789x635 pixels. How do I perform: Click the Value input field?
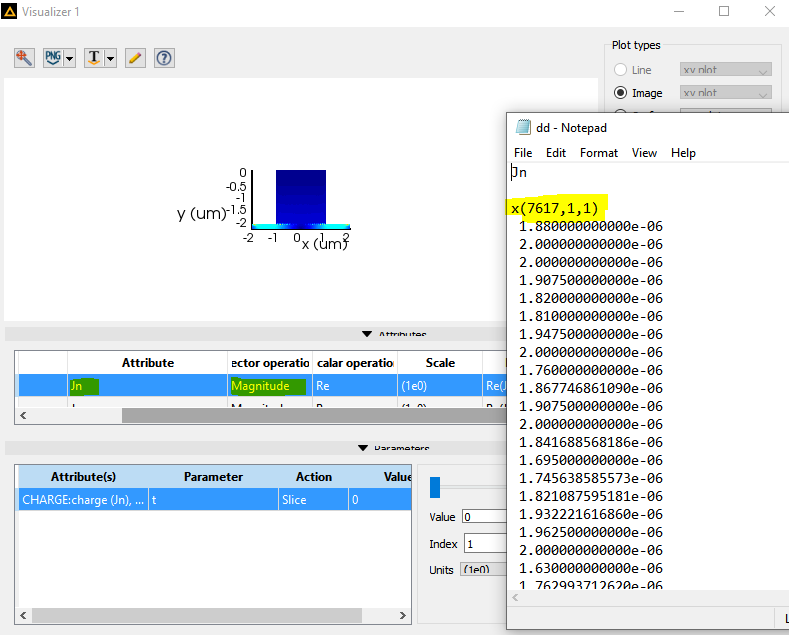pos(484,517)
